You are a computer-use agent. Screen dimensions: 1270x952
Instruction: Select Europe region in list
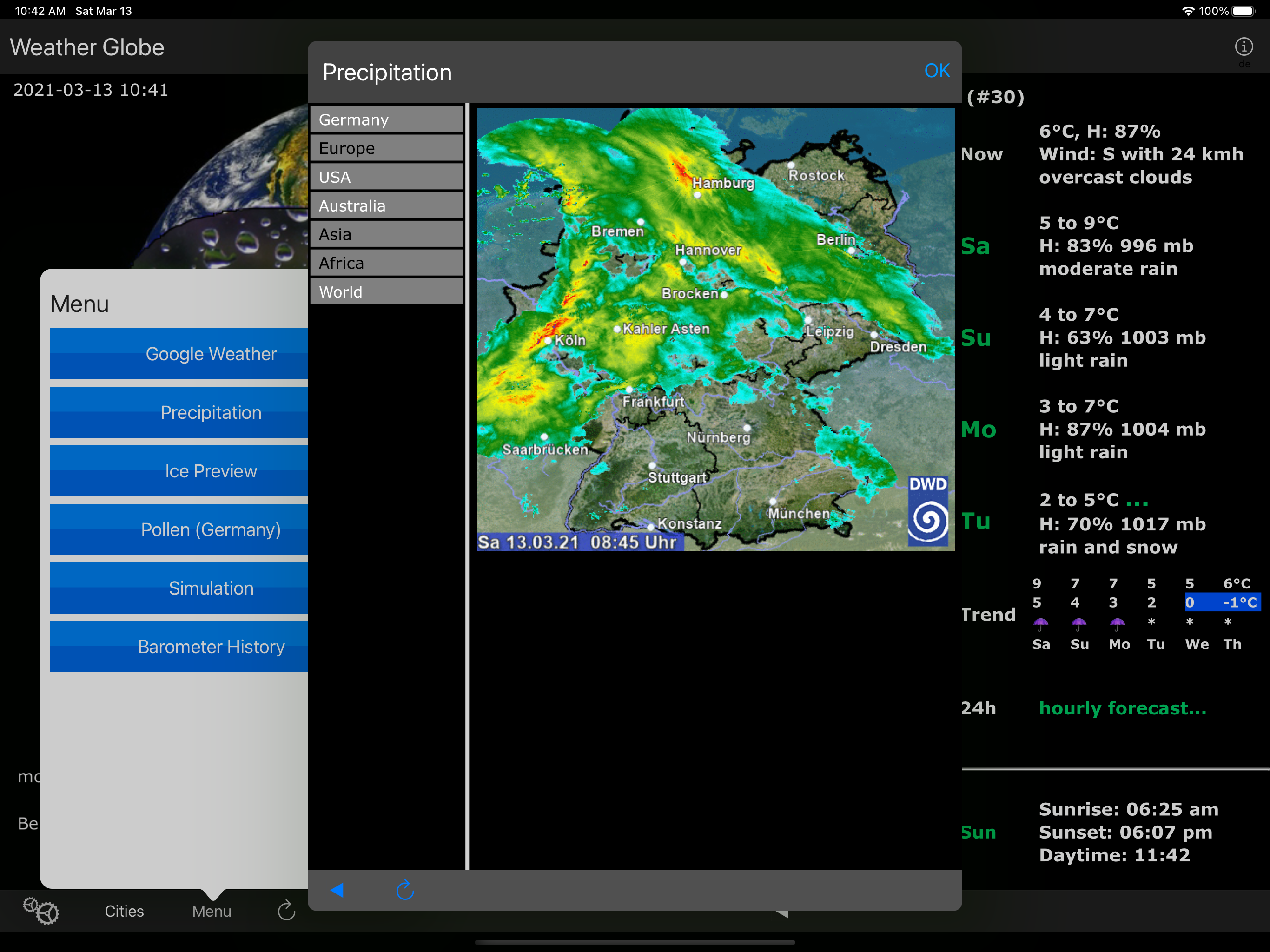click(x=386, y=148)
